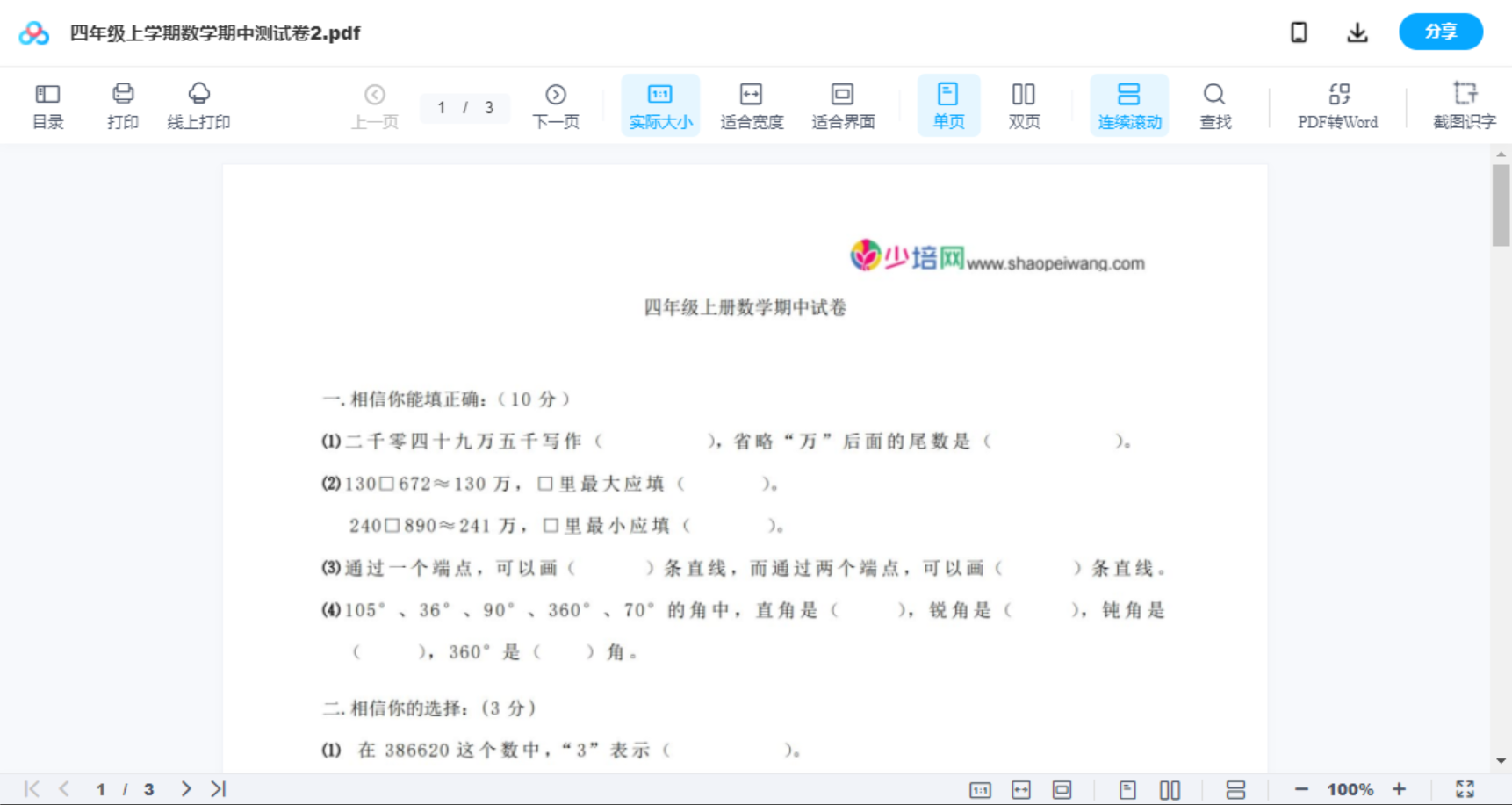This screenshot has width=1512, height=805.
Task: Click the 分享 share button
Action: tap(1441, 32)
